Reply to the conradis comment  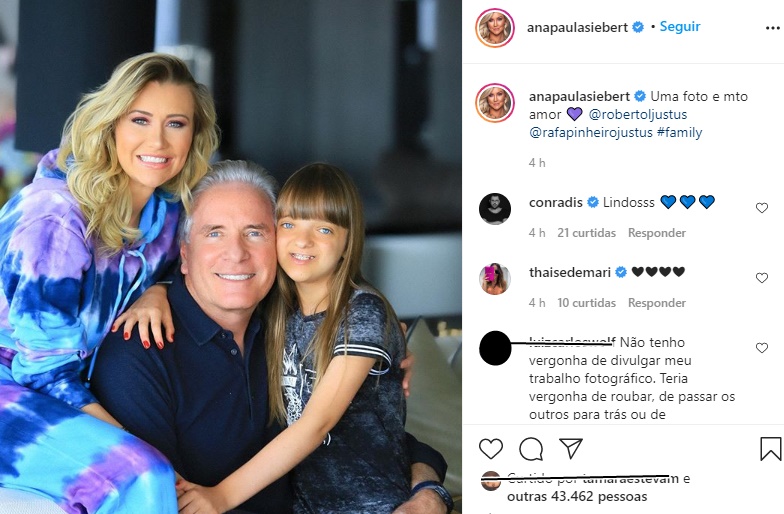[656, 233]
